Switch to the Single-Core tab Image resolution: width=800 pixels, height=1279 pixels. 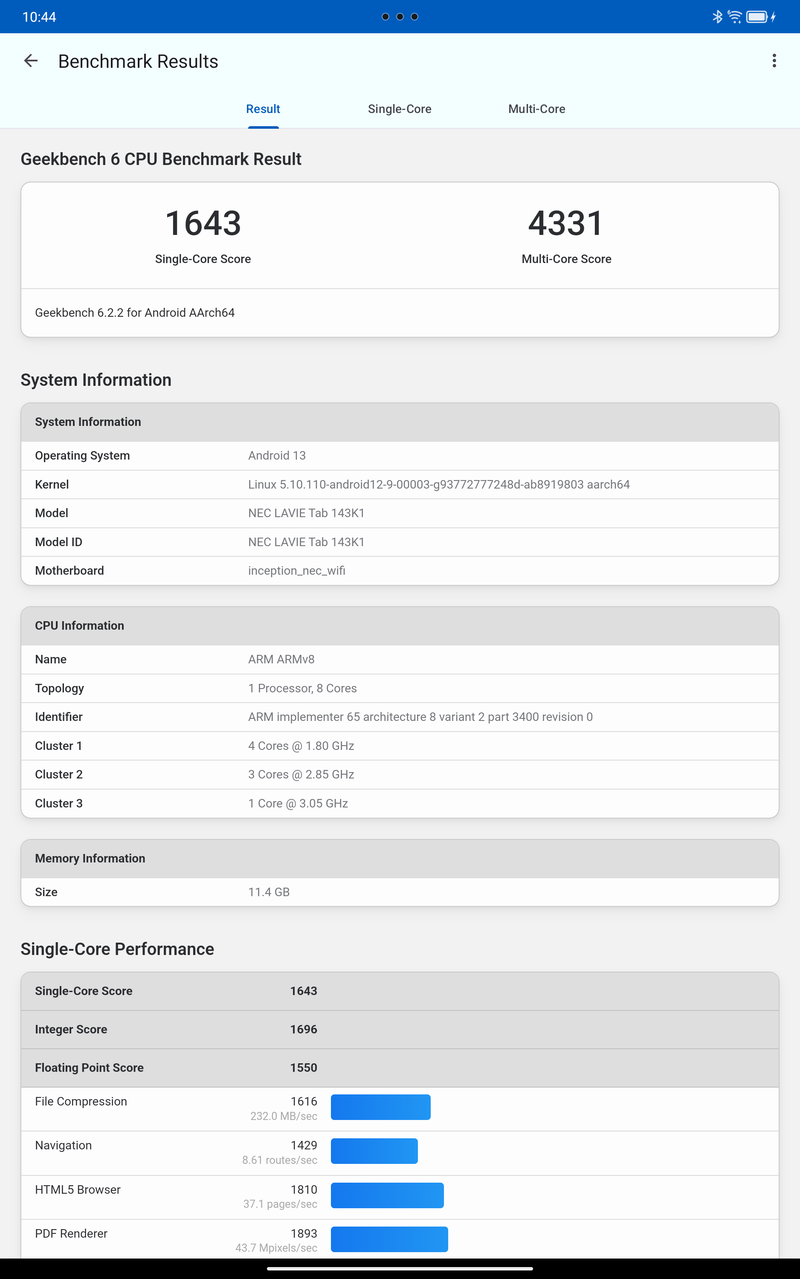click(399, 108)
